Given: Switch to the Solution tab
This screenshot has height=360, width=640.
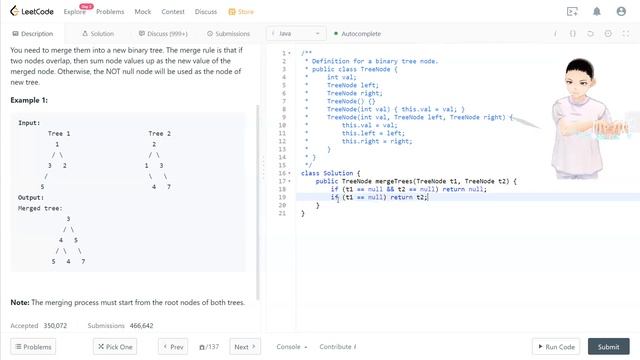Looking at the screenshot, I should tap(98, 34).
